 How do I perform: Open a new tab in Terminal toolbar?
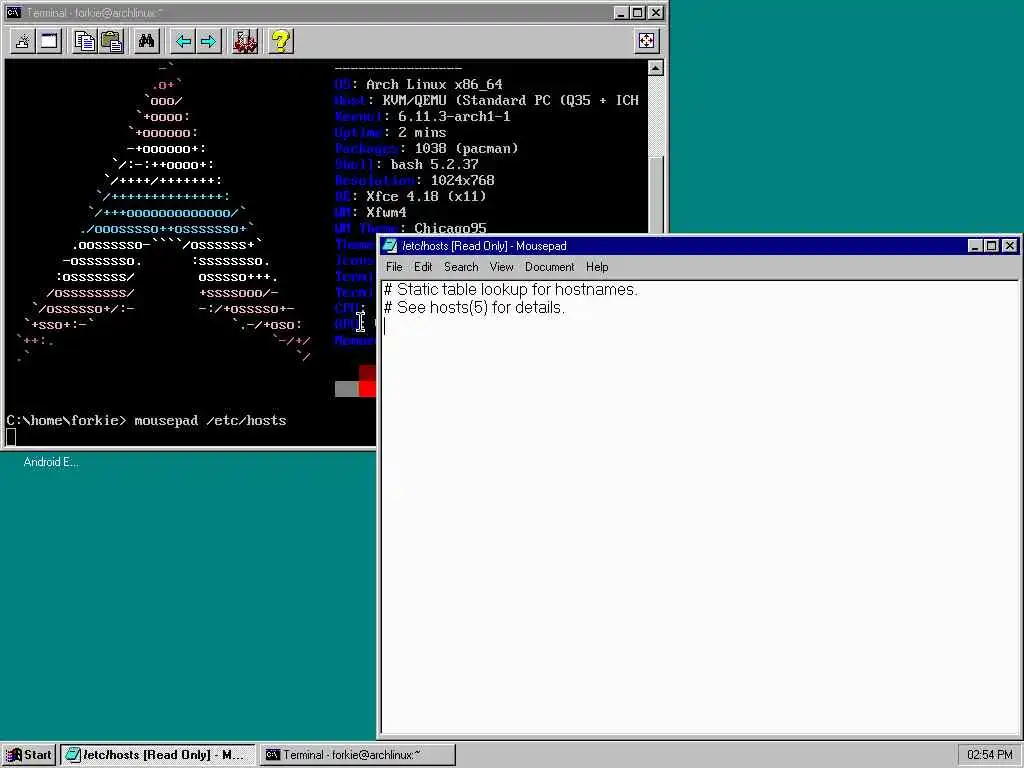(23, 41)
